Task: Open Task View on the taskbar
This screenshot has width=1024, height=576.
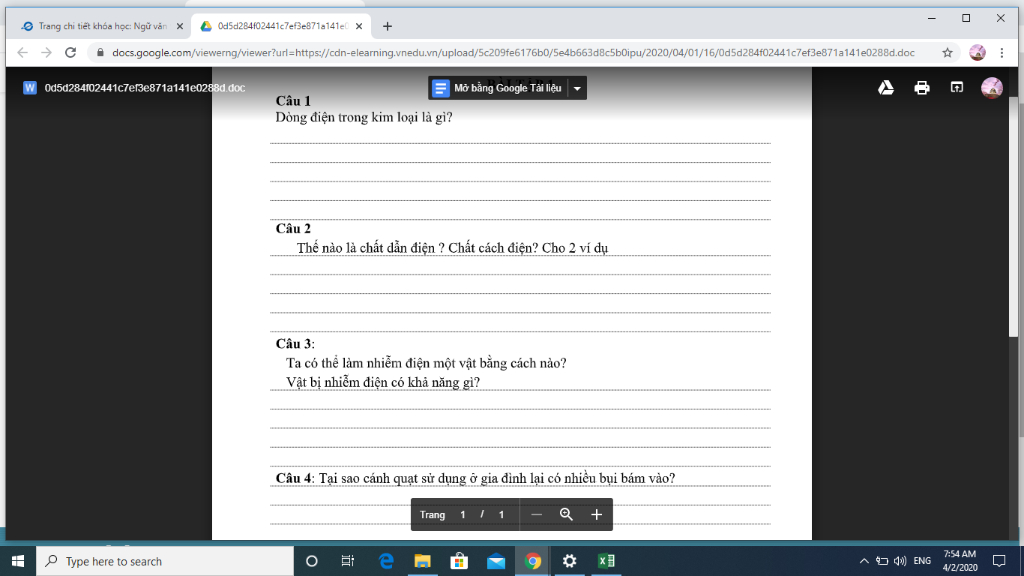Action: pos(347,561)
